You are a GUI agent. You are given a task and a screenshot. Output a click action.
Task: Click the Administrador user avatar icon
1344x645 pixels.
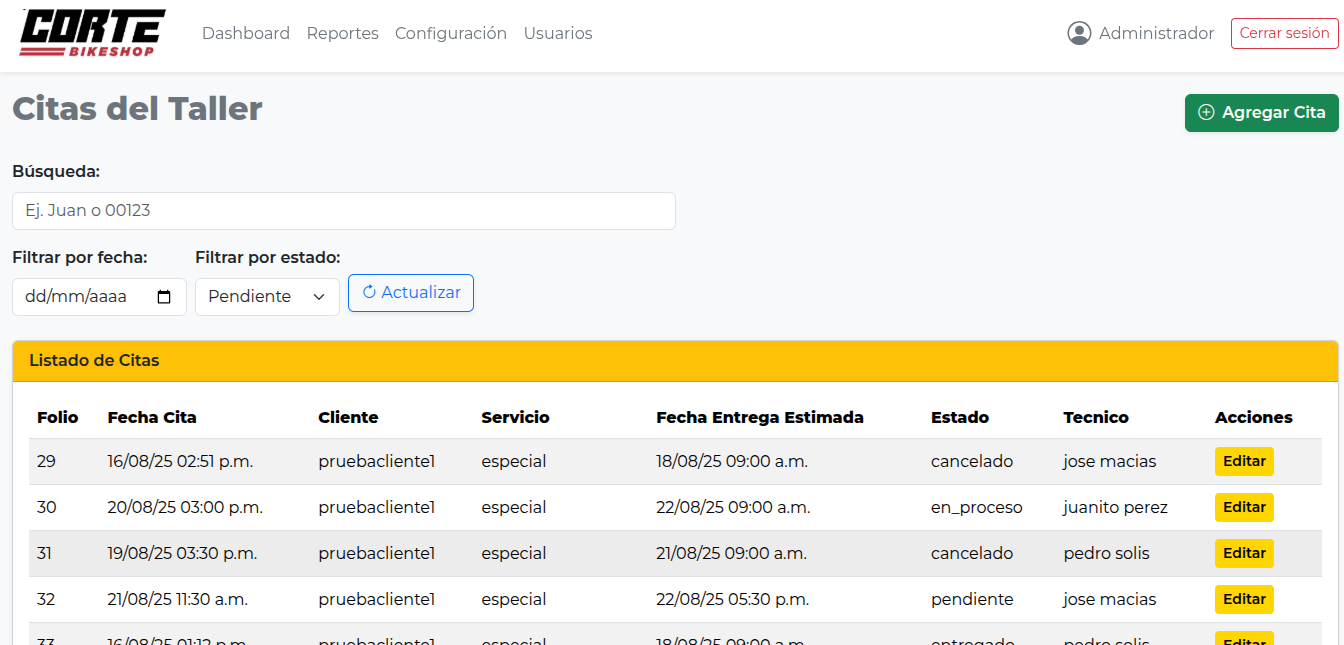pos(1079,33)
